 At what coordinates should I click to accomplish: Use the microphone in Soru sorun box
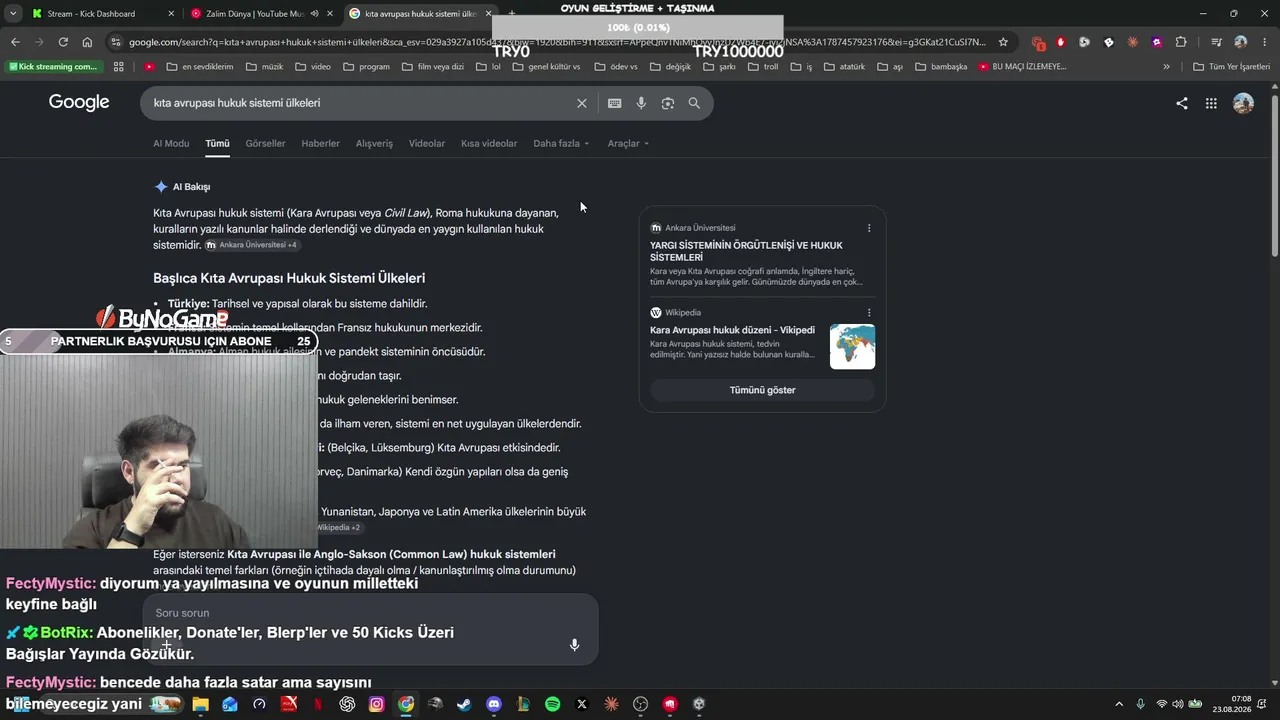574,645
